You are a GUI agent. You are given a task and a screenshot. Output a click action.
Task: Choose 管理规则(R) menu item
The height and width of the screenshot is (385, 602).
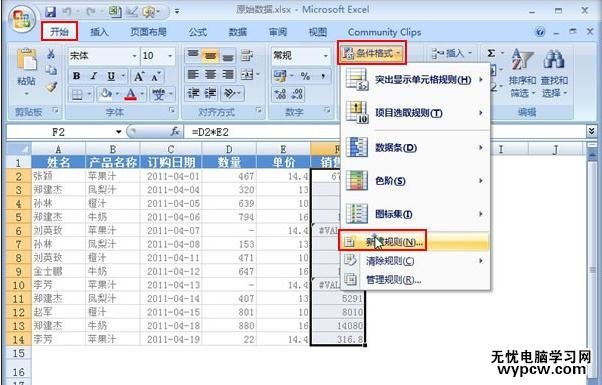tap(415, 280)
